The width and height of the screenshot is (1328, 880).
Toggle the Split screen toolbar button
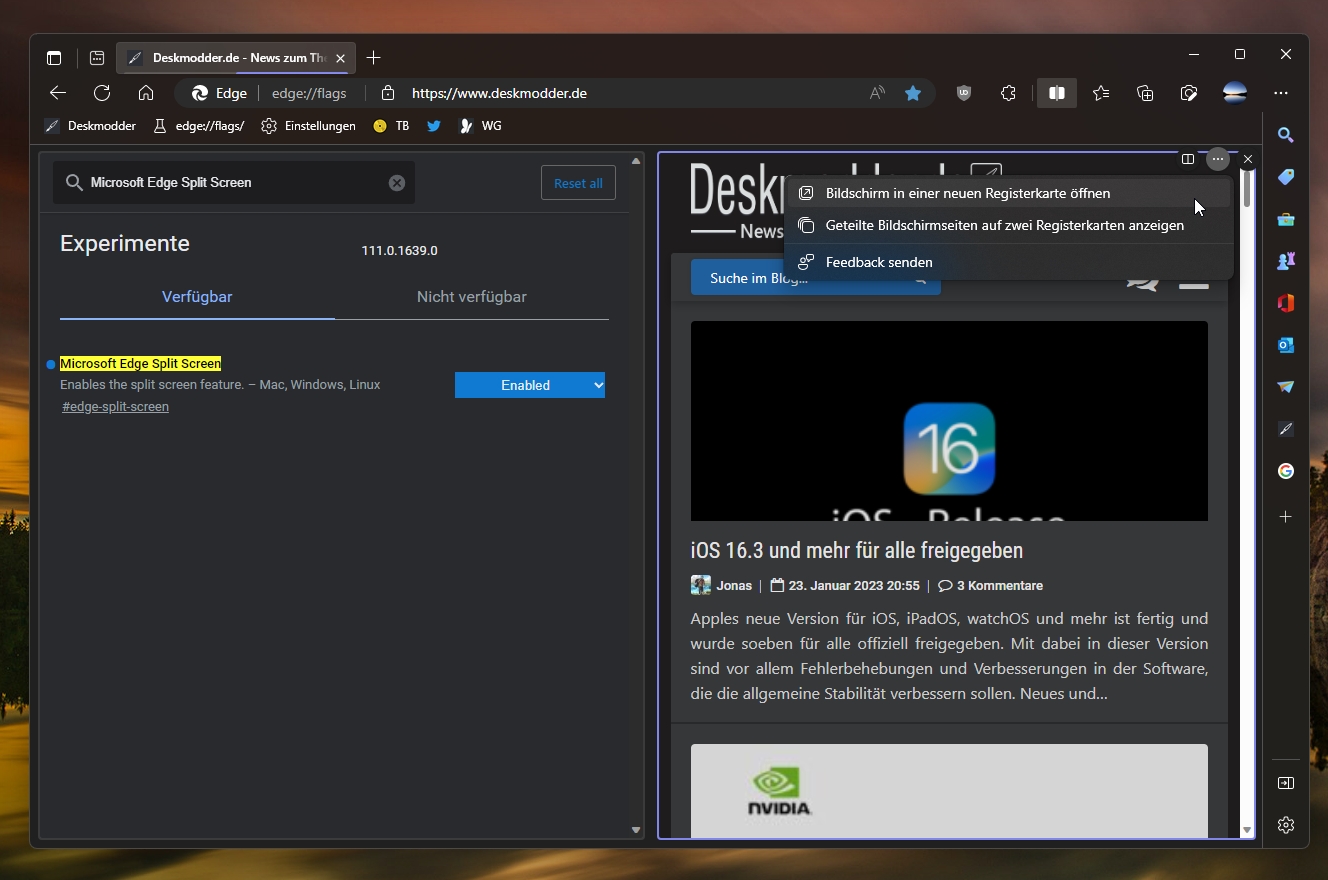[1056, 93]
